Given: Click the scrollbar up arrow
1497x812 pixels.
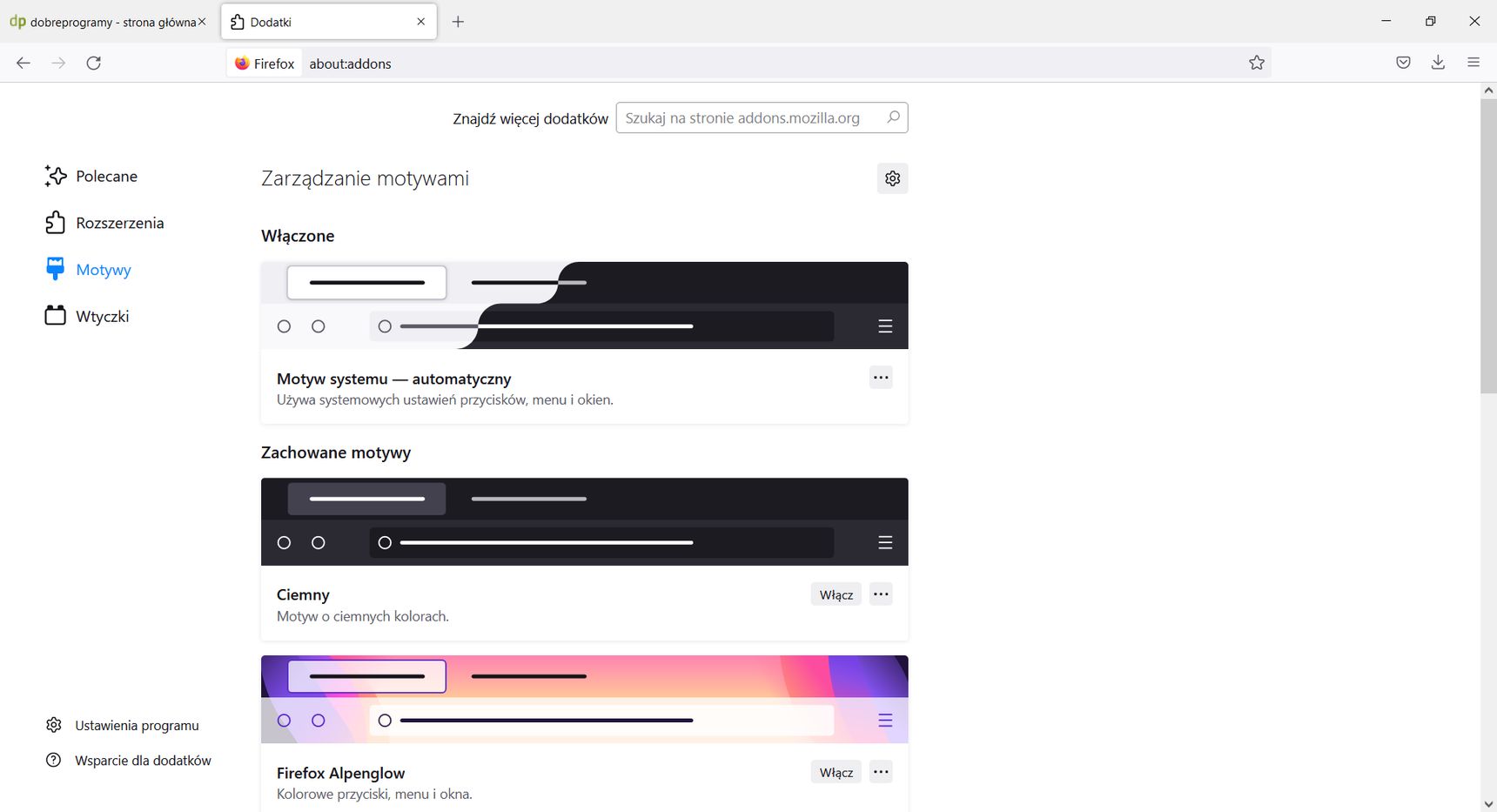Looking at the screenshot, I should point(1488,91).
